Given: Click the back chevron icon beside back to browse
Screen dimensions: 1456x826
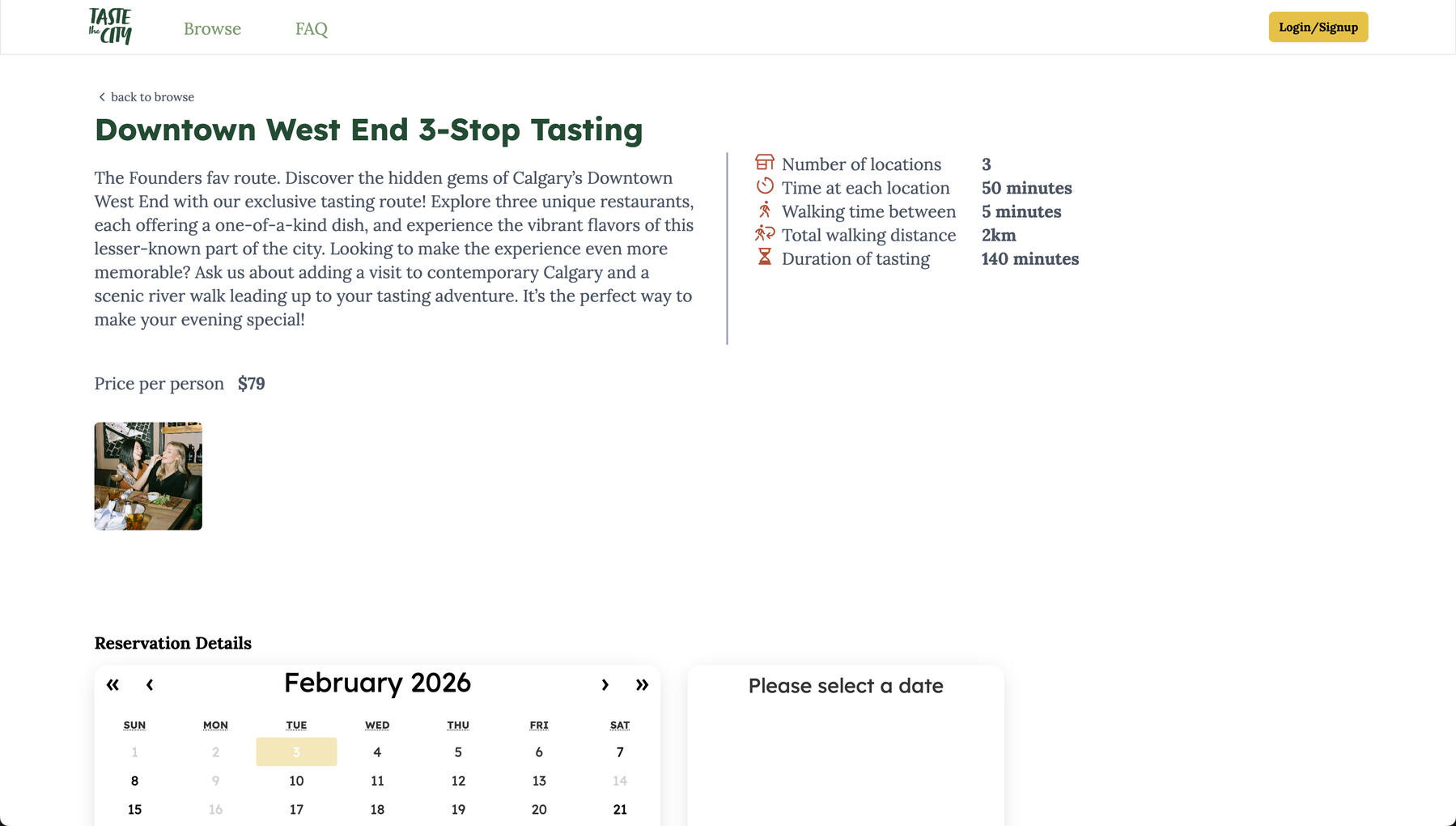Looking at the screenshot, I should (x=102, y=97).
